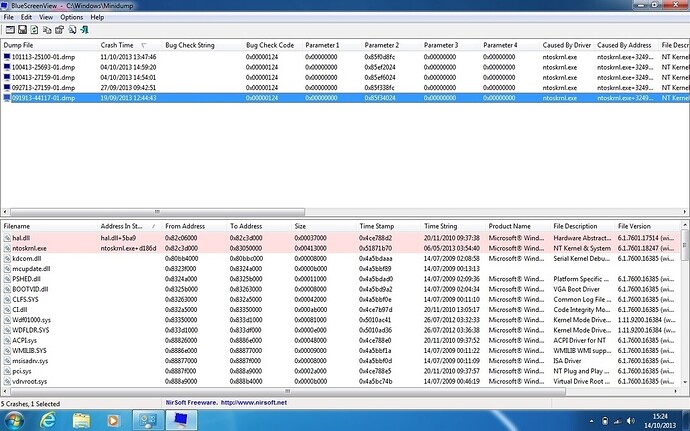Click the Exit toolbar icon

[x=84, y=30]
